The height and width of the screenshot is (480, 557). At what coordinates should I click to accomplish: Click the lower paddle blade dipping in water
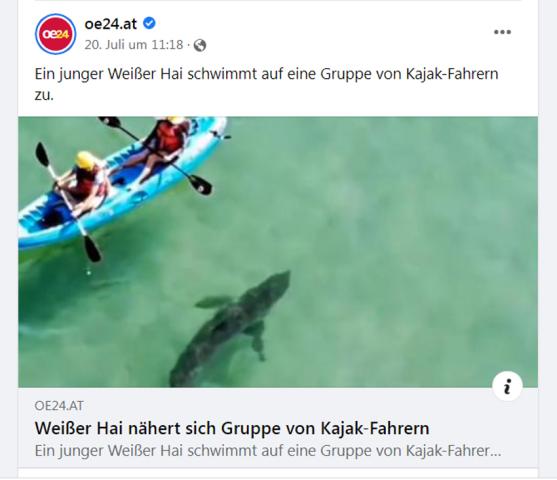coord(92,248)
